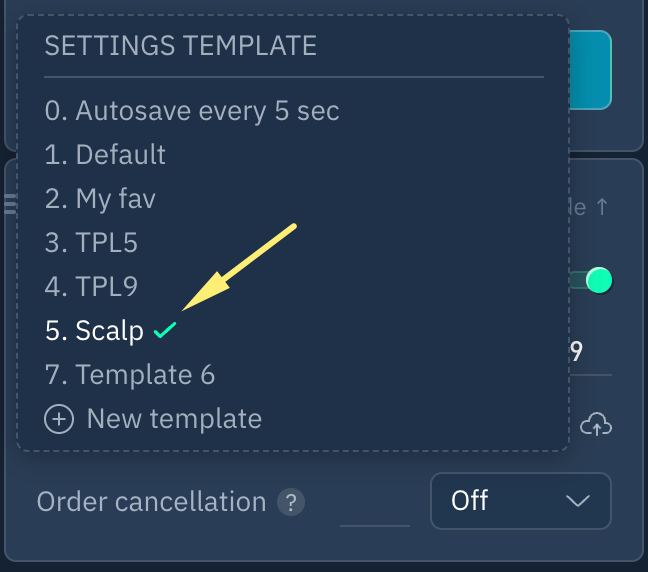Click the cloud upload icon
Screen dimensions: 648x572
point(596,424)
